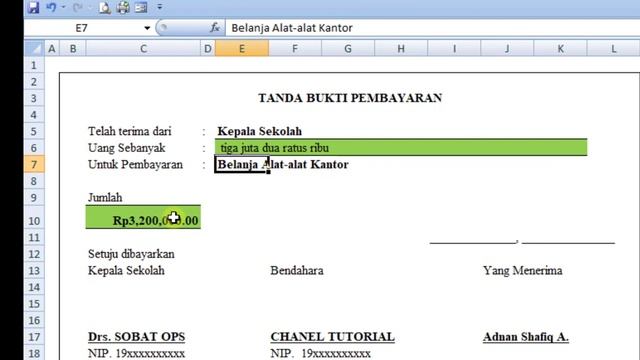The width and height of the screenshot is (640, 360).
Task: Select column B header
Action: tap(73, 49)
